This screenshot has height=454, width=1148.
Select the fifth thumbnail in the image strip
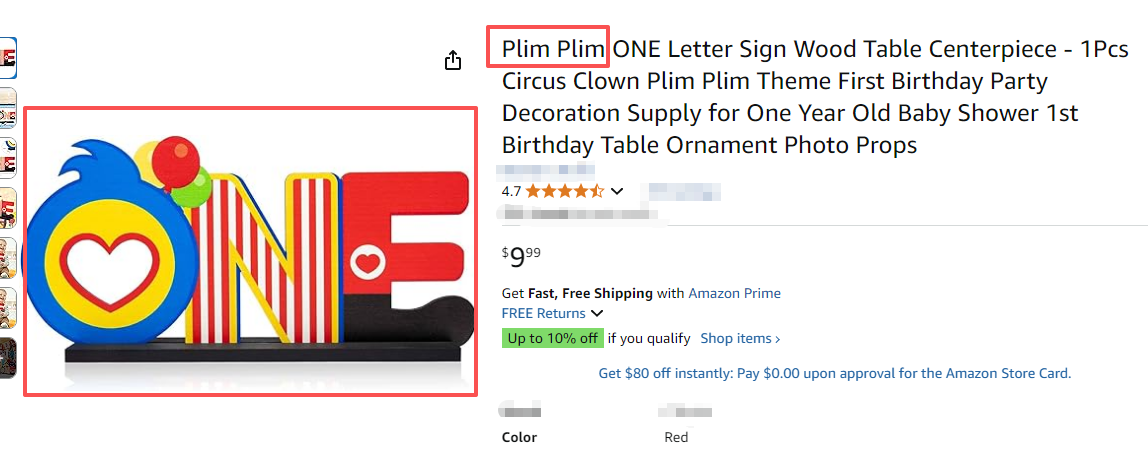[7, 258]
